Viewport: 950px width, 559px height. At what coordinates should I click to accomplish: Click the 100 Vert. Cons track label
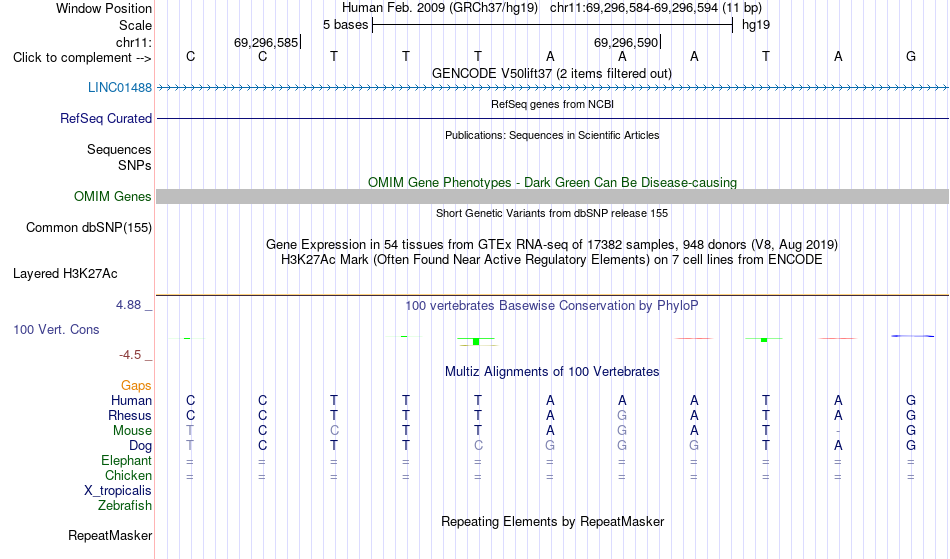click(56, 329)
